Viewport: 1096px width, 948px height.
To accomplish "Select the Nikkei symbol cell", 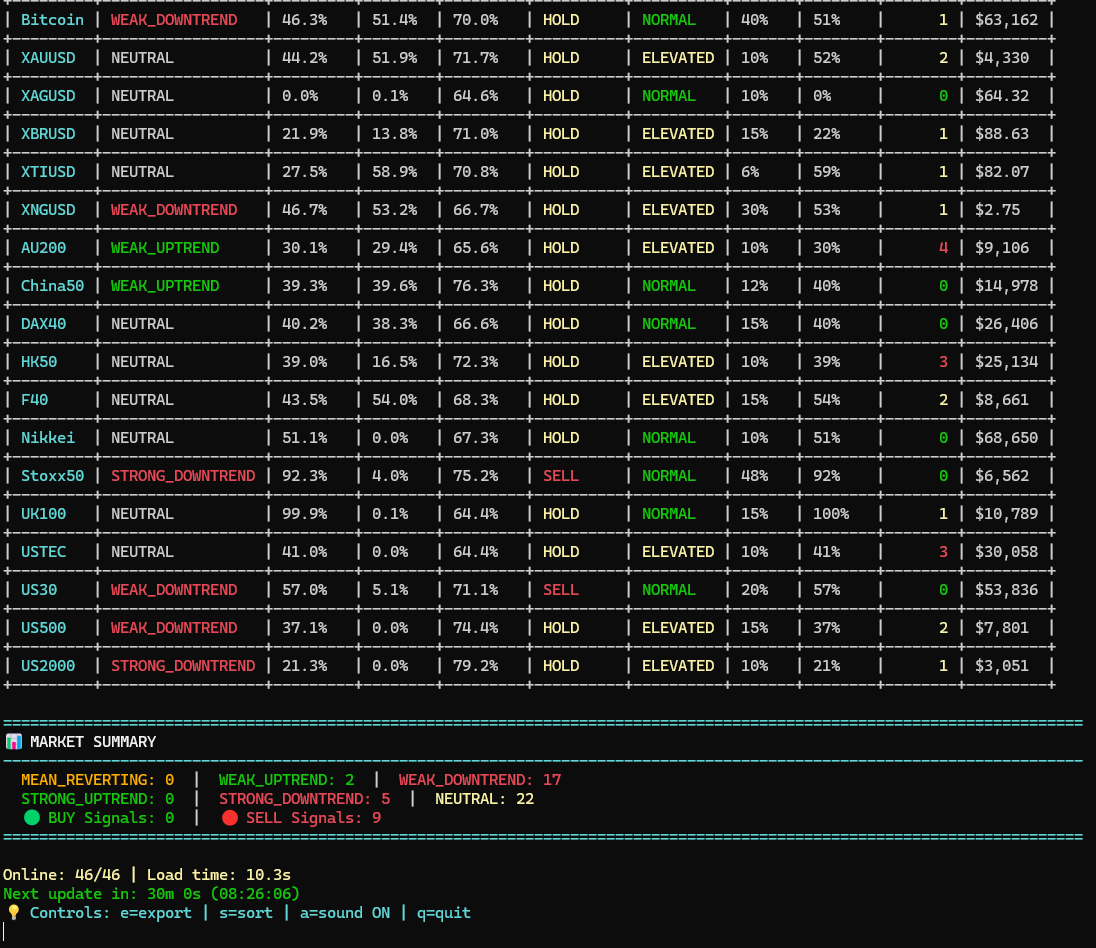I will click(x=48, y=438).
